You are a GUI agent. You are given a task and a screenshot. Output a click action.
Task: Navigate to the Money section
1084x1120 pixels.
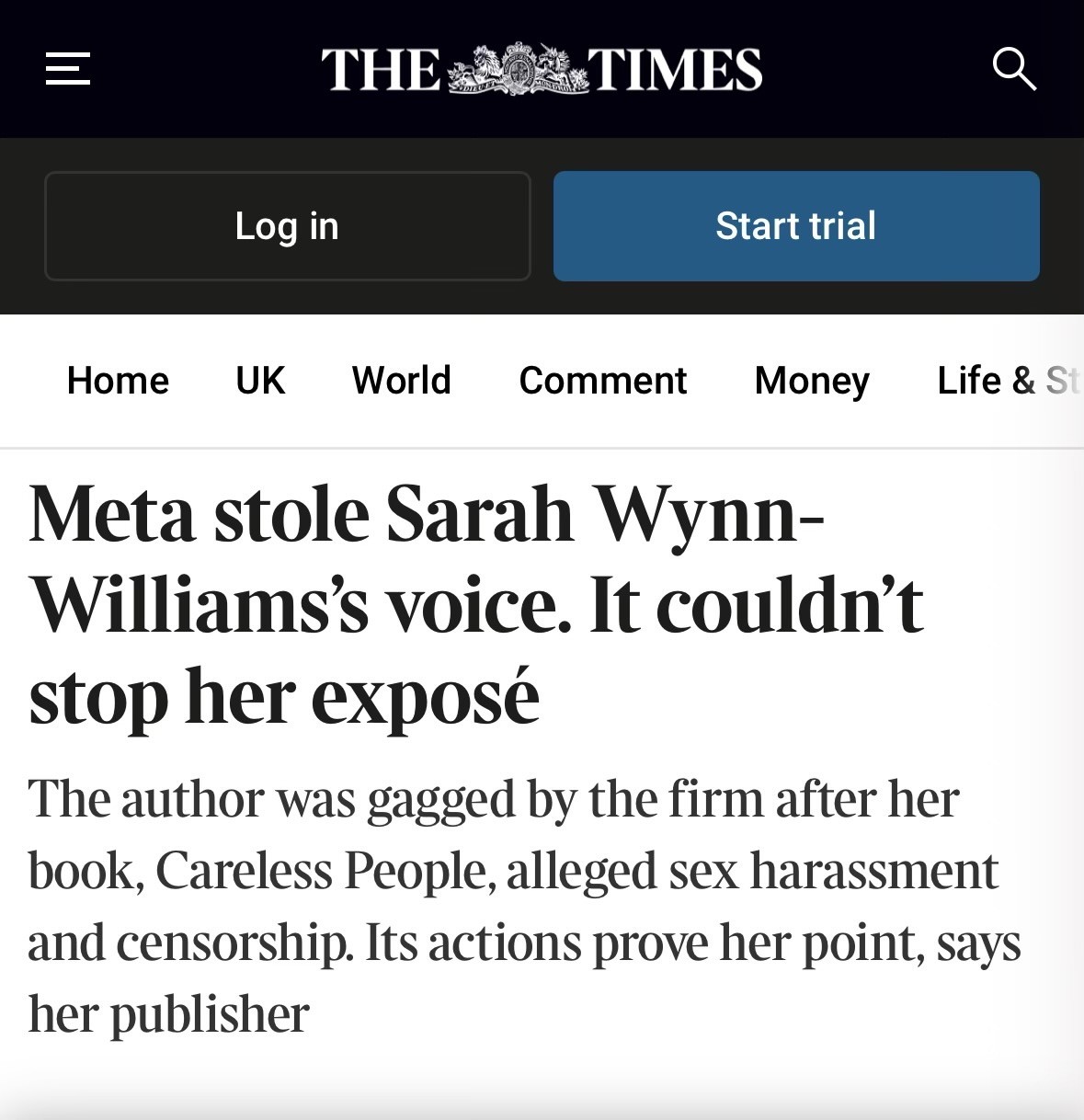click(812, 381)
